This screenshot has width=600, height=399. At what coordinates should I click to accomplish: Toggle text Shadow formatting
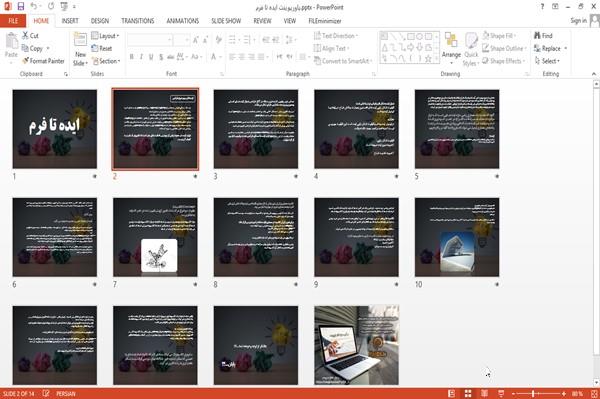tap(161, 57)
